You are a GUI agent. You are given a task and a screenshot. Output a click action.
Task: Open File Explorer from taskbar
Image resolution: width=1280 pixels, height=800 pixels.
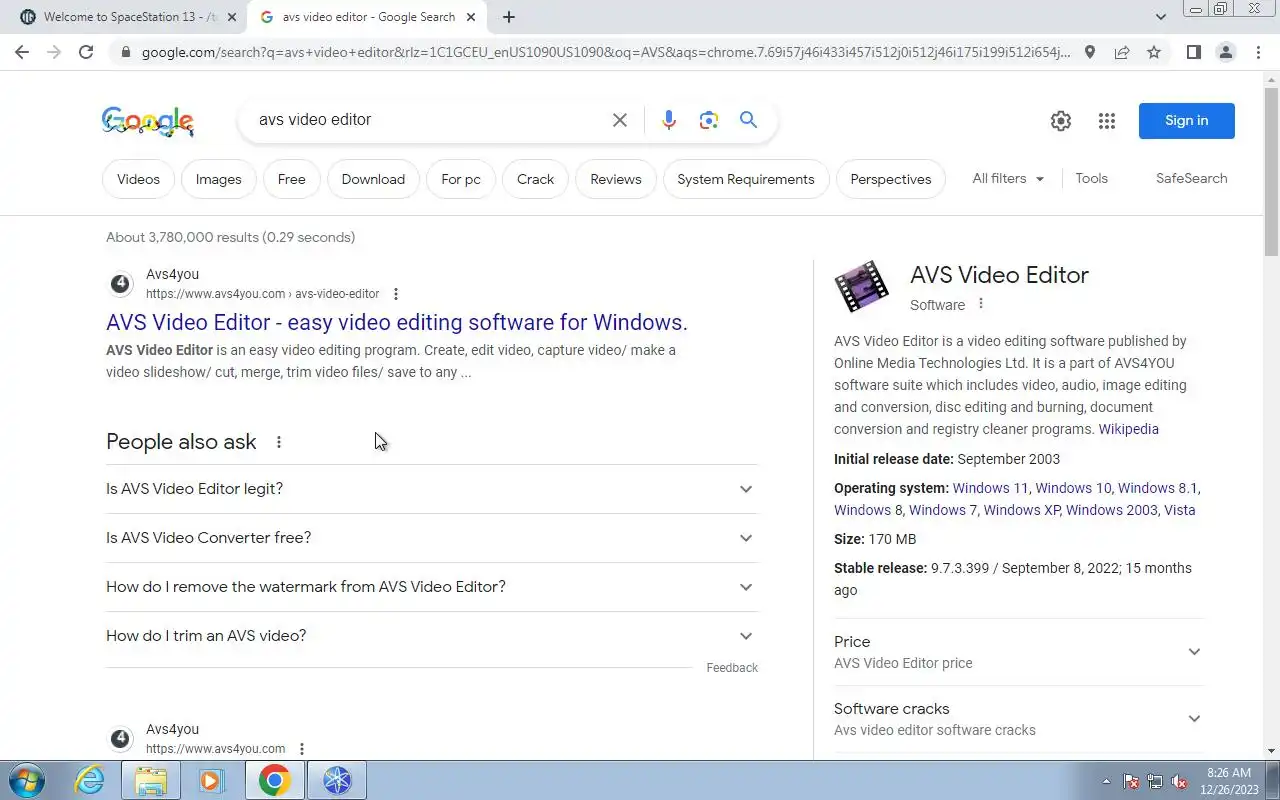click(x=151, y=780)
